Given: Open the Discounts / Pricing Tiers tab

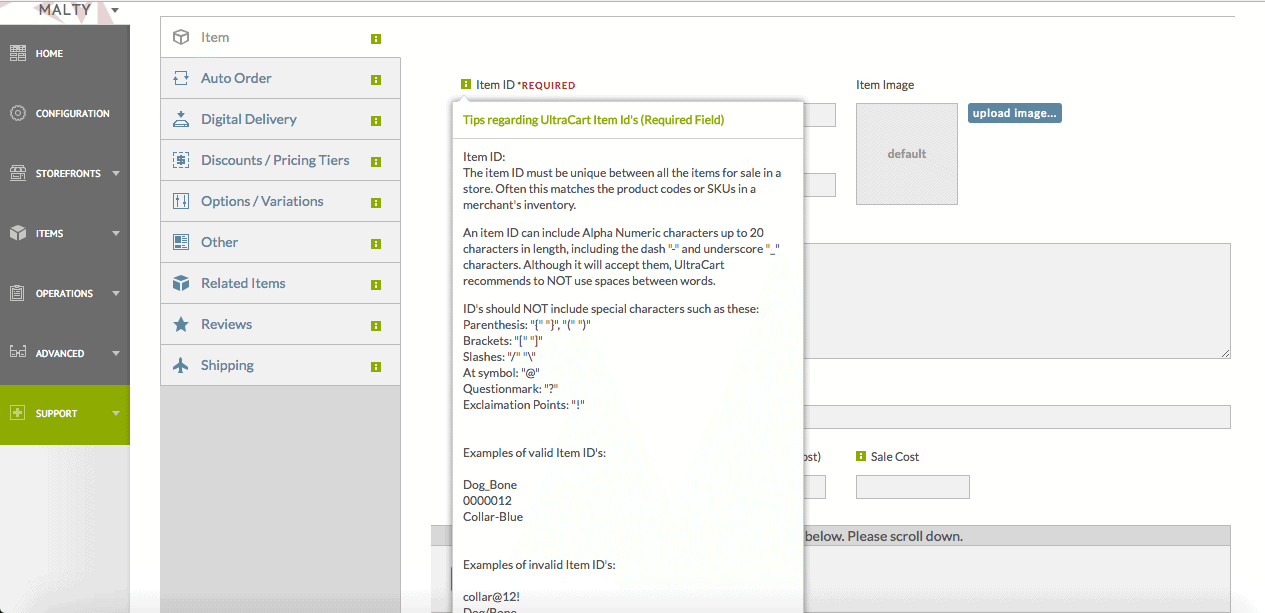Looking at the screenshot, I should tap(280, 160).
